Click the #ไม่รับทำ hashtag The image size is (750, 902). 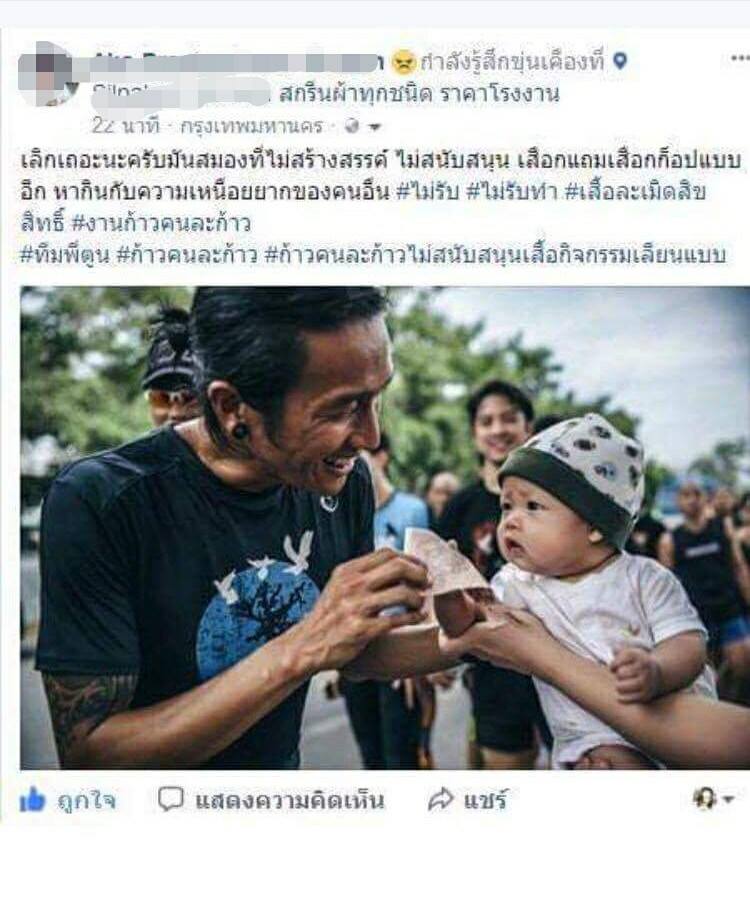(x=512, y=191)
